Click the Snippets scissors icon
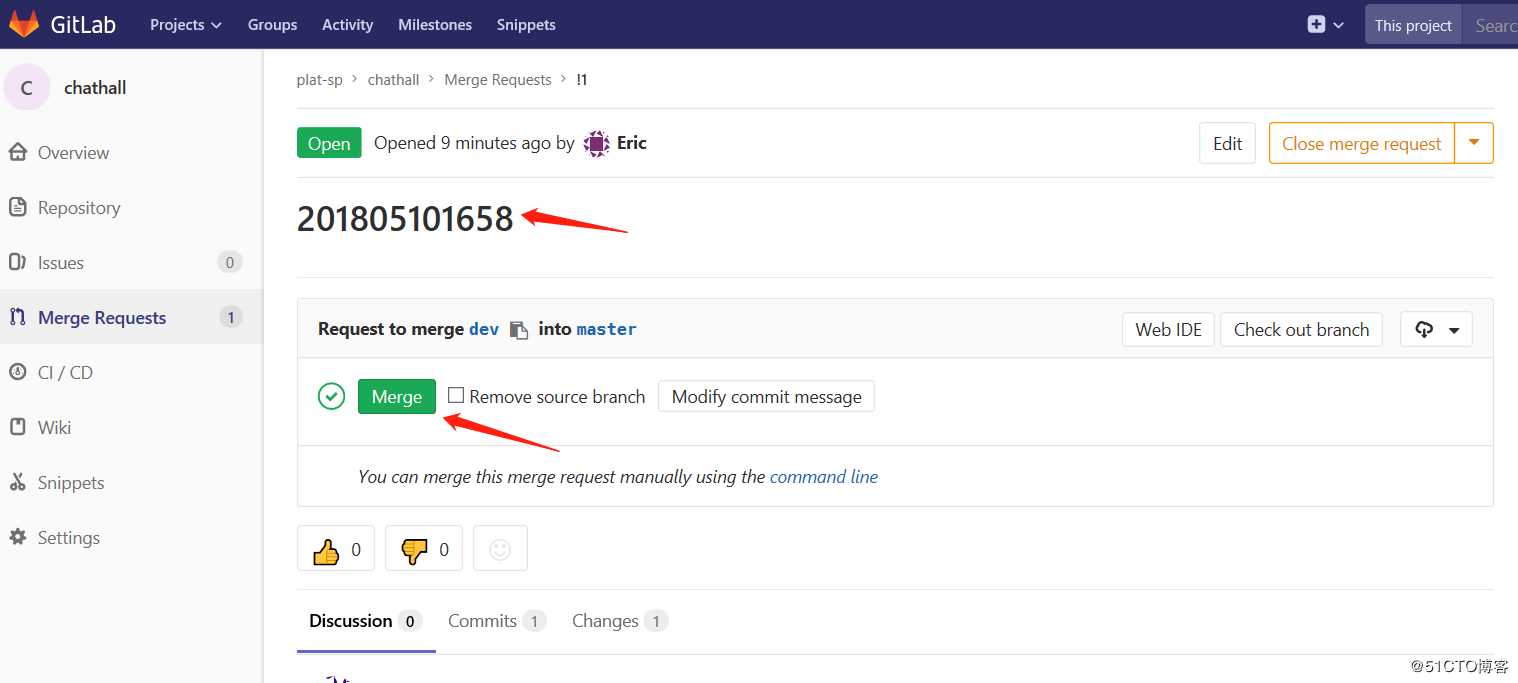1518x683 pixels. tap(18, 482)
